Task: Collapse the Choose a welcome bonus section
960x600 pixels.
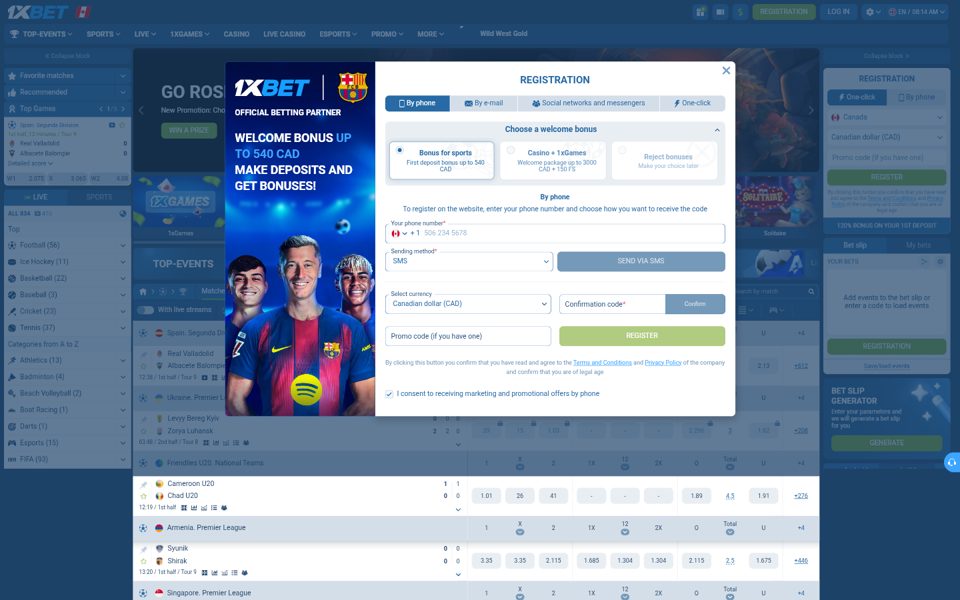Action: click(x=717, y=130)
